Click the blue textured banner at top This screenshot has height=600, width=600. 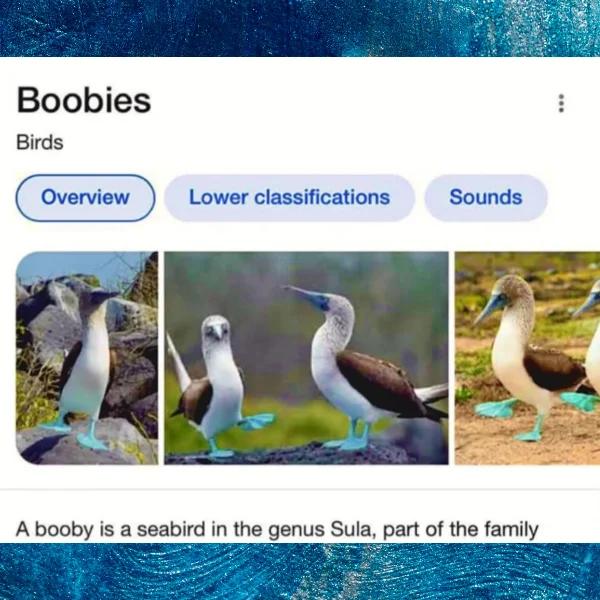[300, 28]
